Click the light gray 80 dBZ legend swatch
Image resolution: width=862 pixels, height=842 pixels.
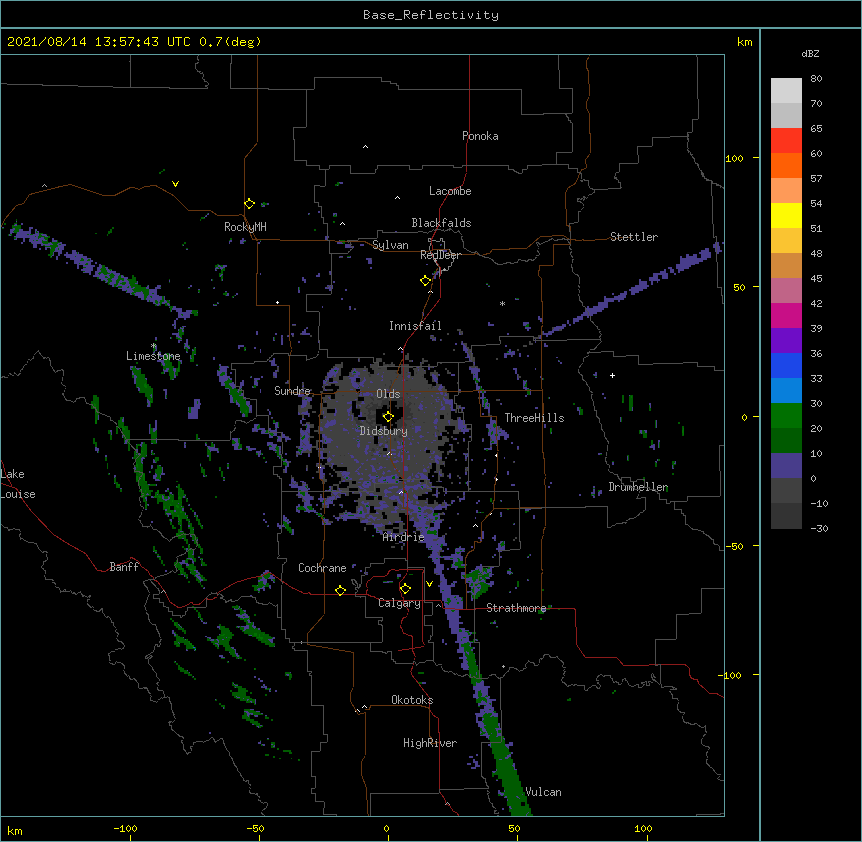coord(786,91)
